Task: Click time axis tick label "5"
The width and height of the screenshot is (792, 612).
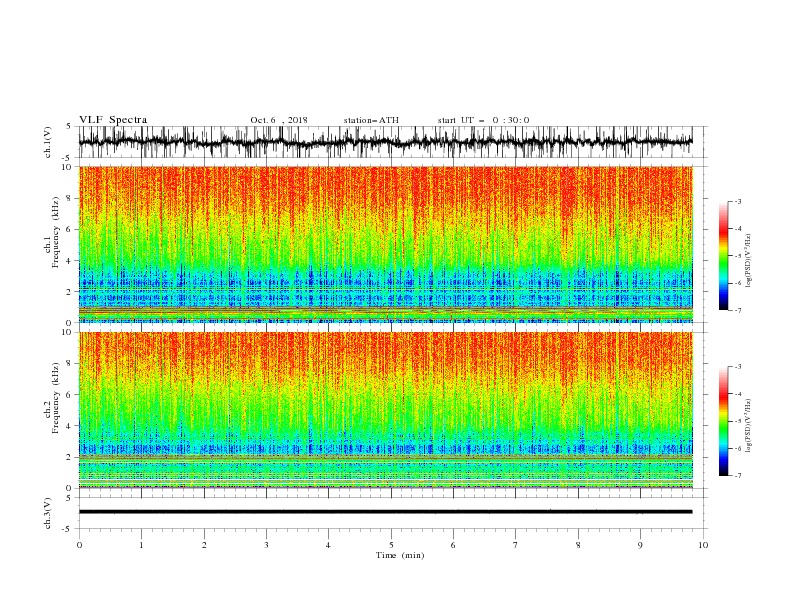Action: coord(391,545)
